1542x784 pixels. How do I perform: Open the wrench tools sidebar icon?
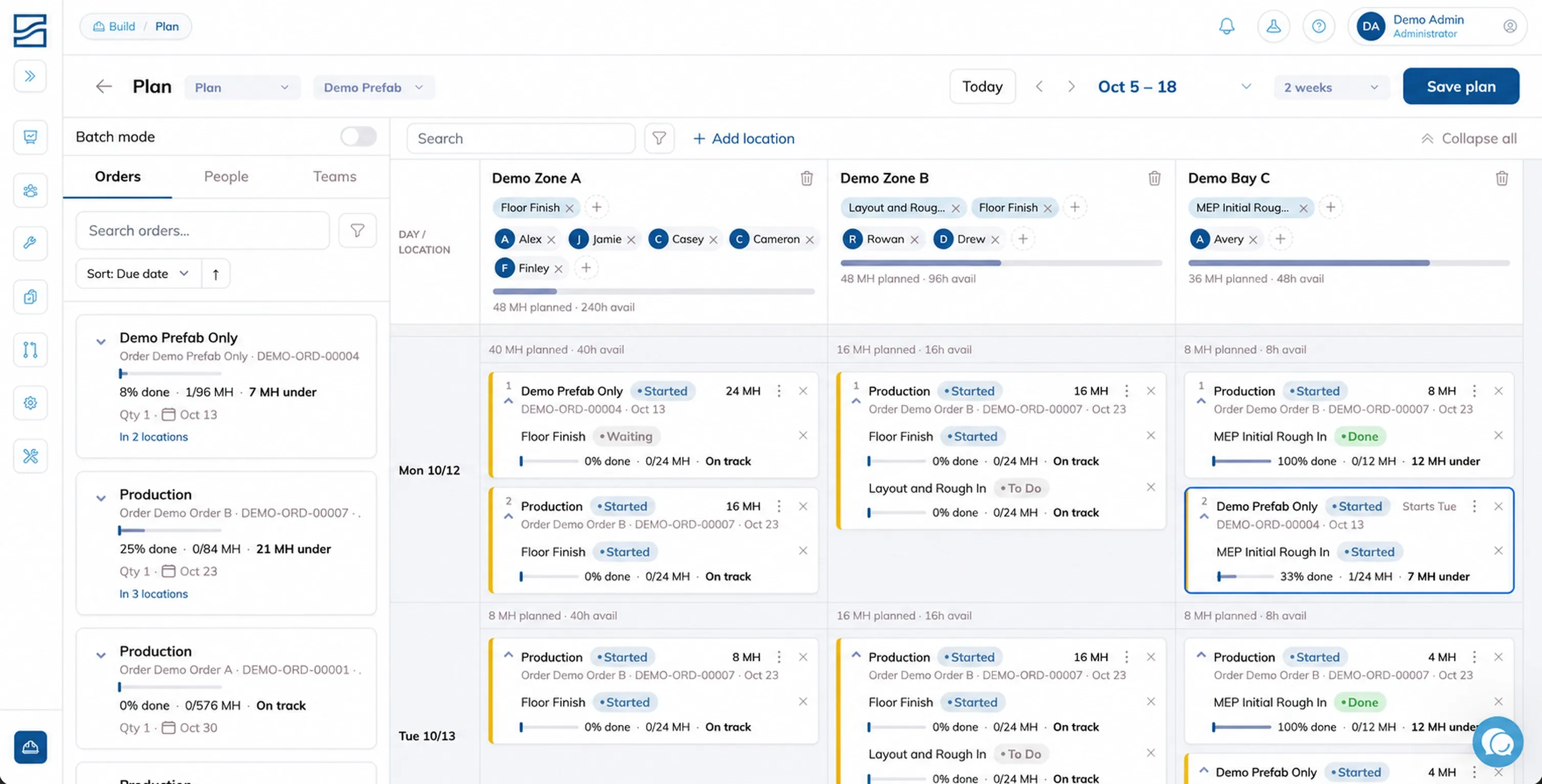pos(30,243)
